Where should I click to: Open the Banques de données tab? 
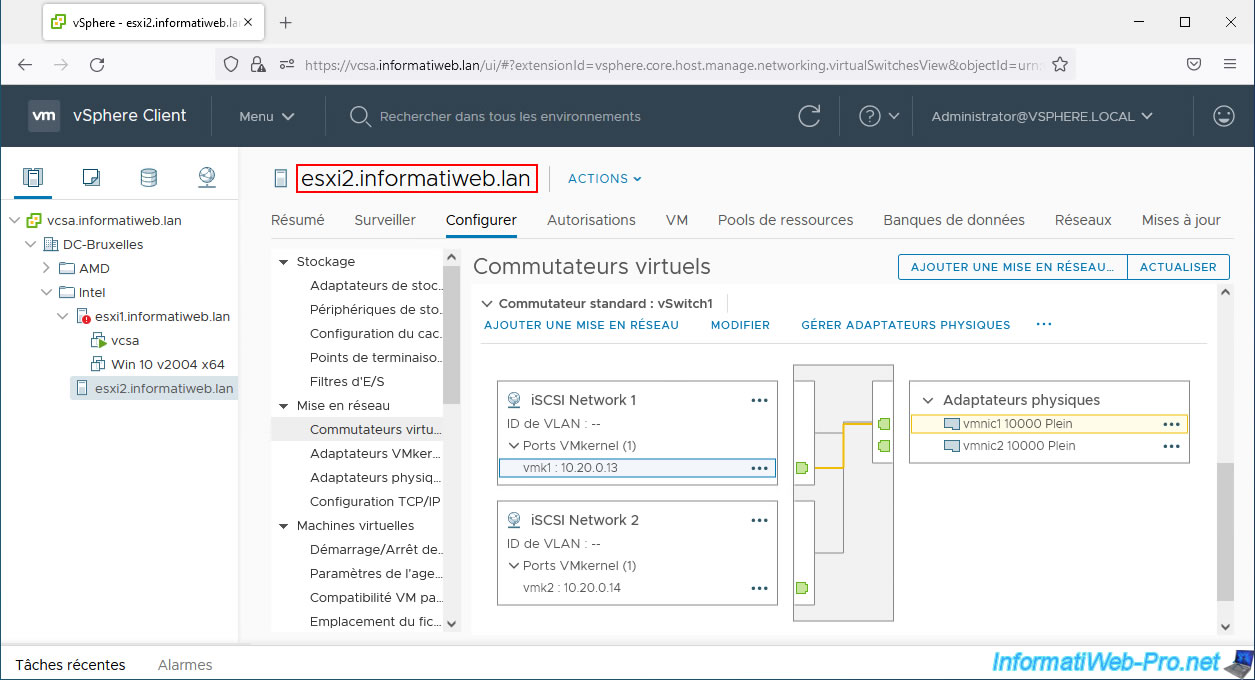(953, 220)
